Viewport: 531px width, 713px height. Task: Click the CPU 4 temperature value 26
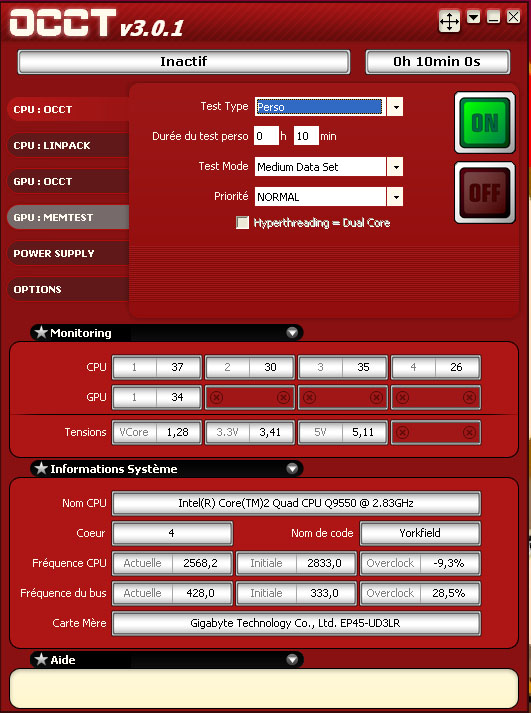point(457,367)
